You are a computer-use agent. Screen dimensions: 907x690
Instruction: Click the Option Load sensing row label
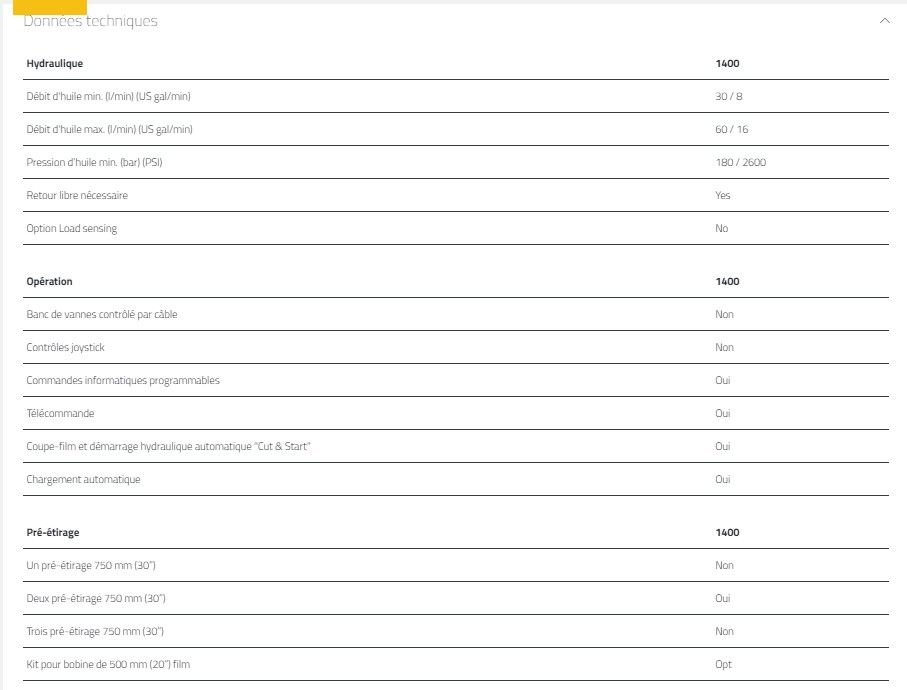(72, 228)
